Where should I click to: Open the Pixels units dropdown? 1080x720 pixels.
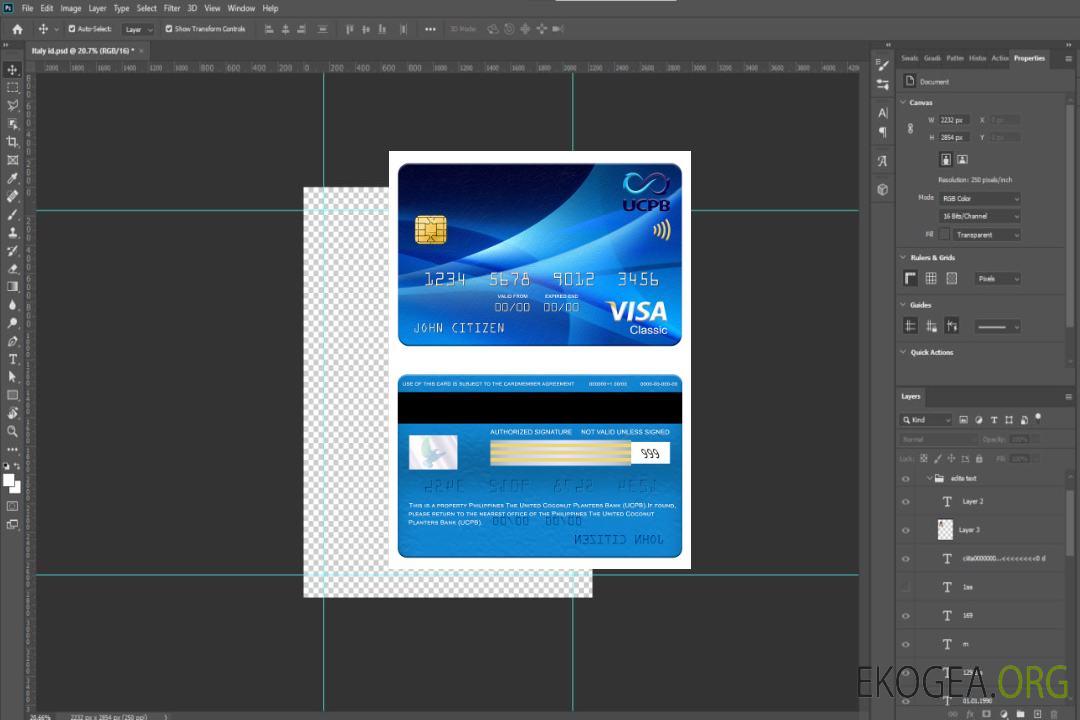pos(998,279)
